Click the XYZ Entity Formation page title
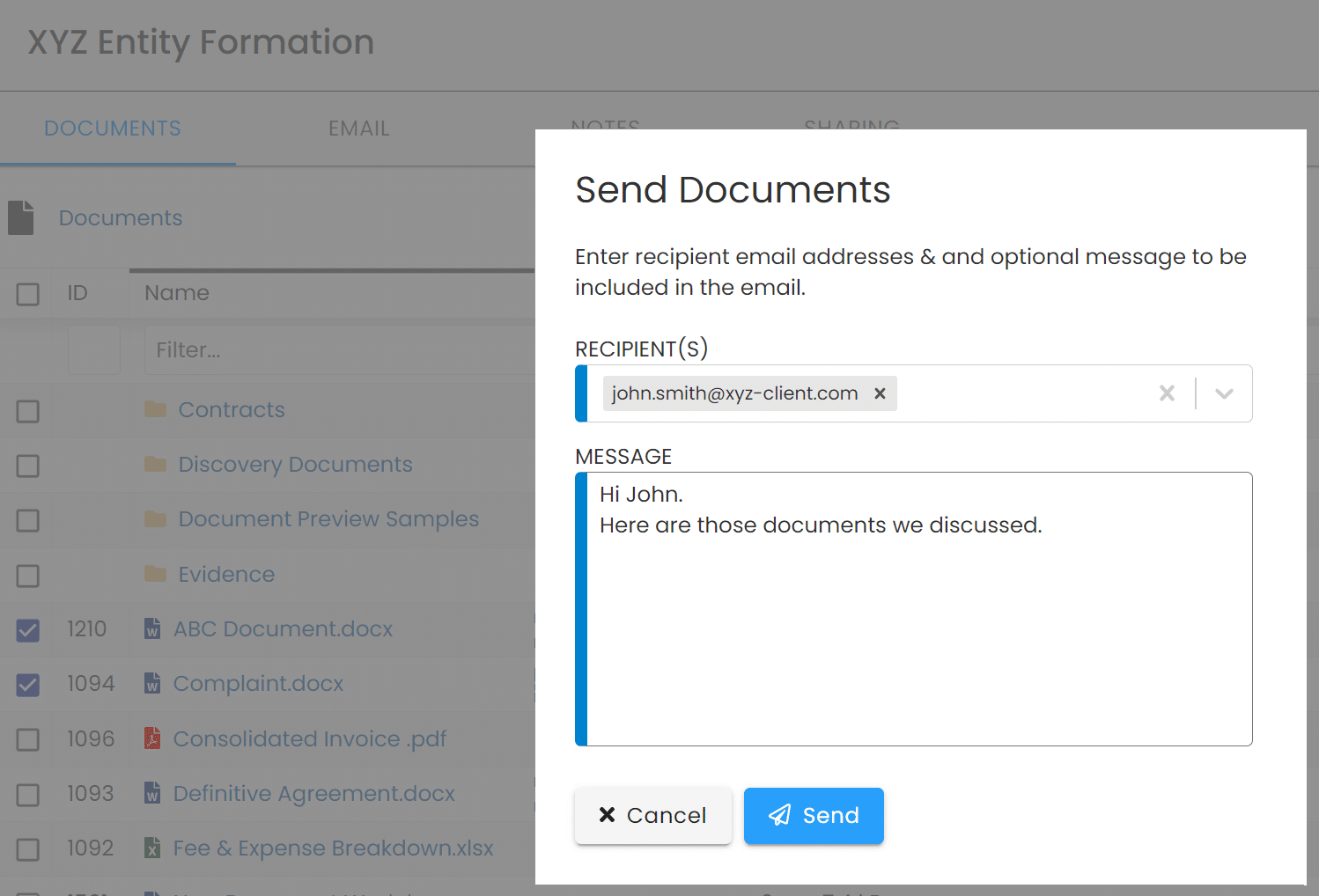 201,42
